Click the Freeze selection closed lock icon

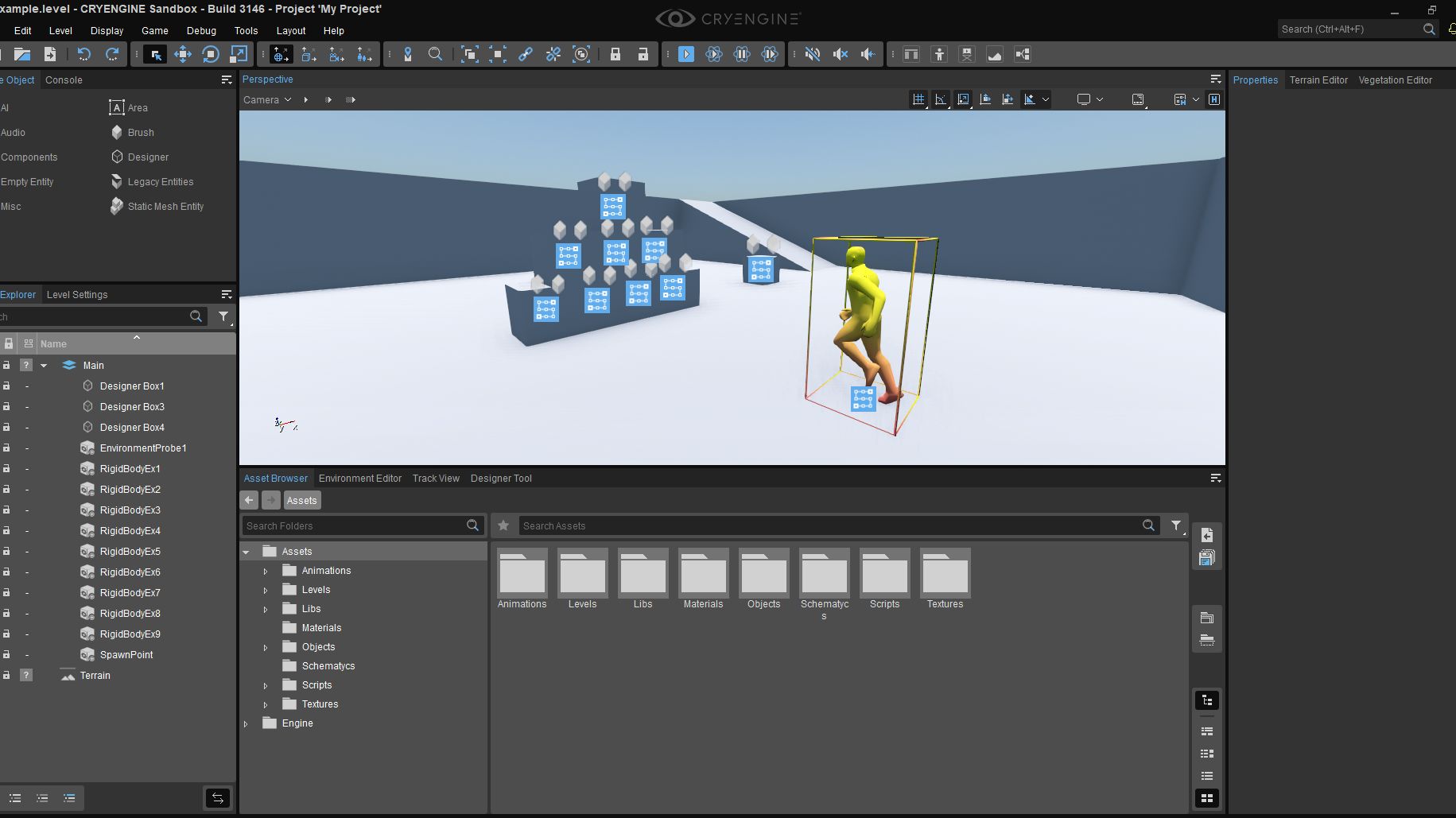tap(615, 54)
